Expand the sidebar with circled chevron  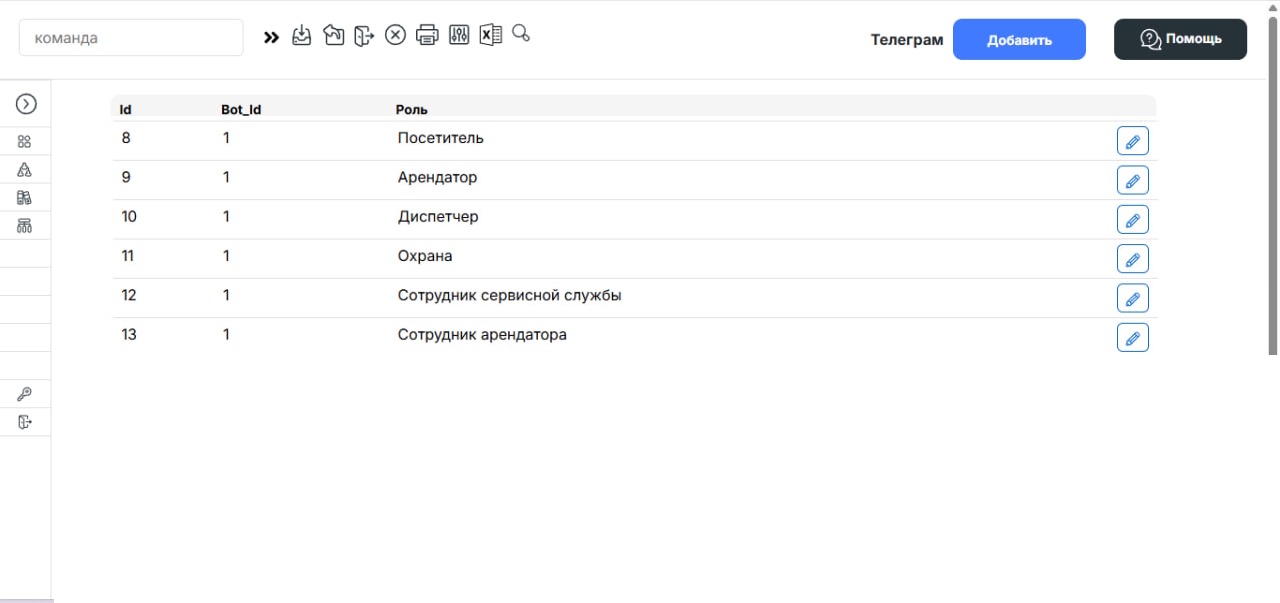(x=26, y=104)
